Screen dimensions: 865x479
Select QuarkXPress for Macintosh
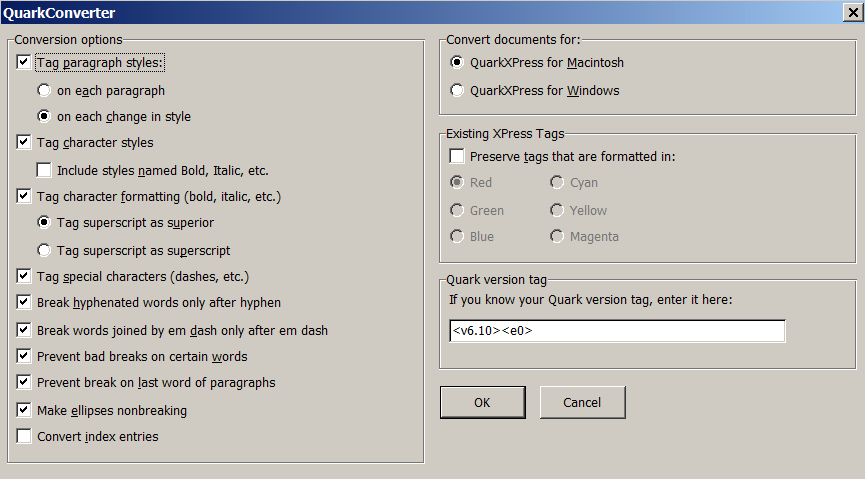pos(457,62)
